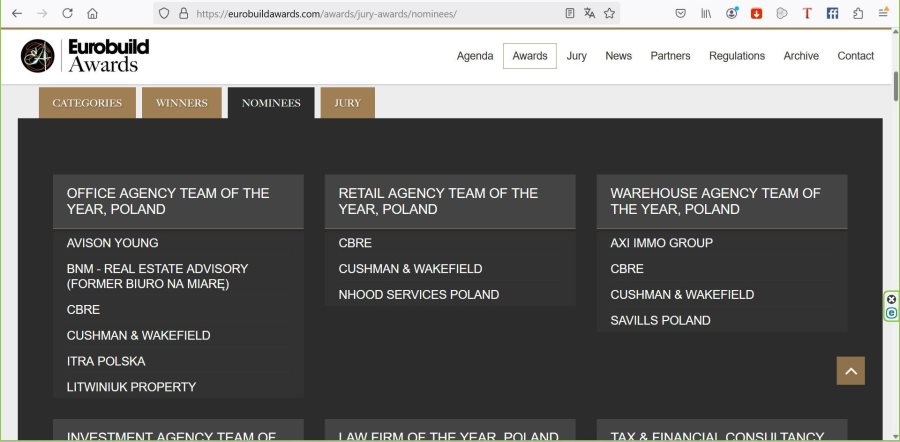Click the scroll-to-top arrow button
Image resolution: width=900 pixels, height=442 pixels.
pyautogui.click(x=851, y=370)
